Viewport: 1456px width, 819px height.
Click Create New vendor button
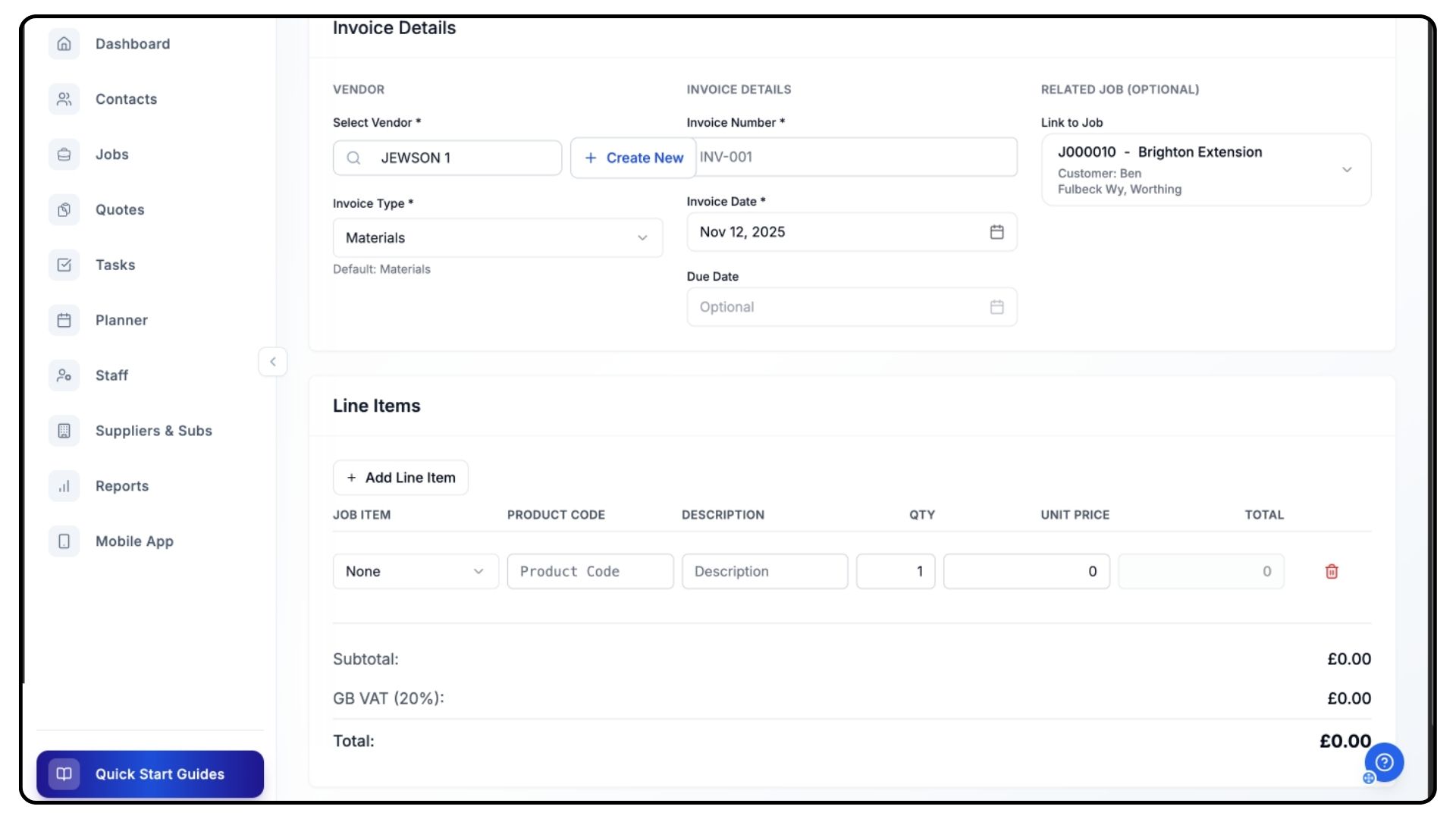click(633, 158)
